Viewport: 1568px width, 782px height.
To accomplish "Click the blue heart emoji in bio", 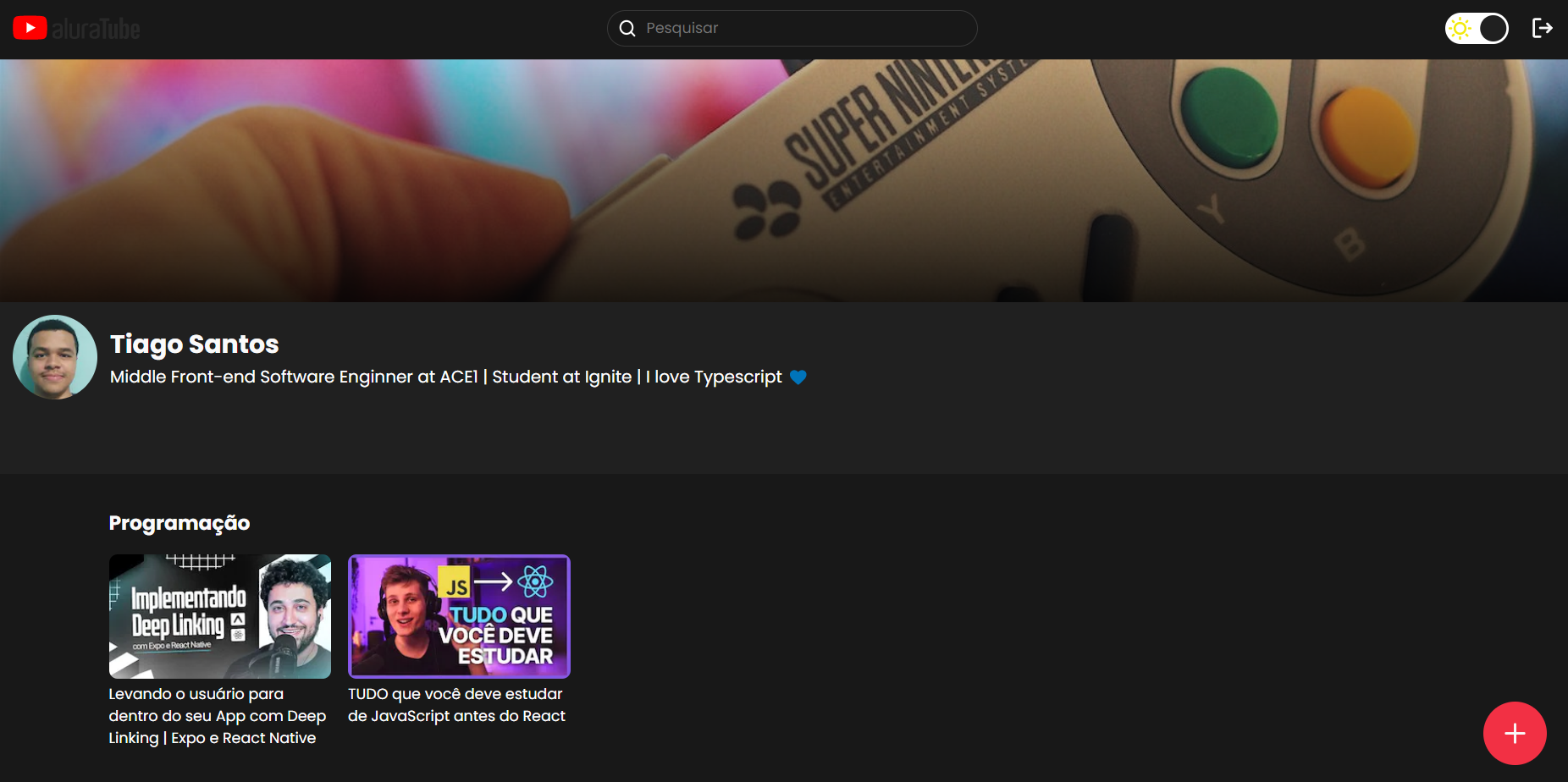I will coord(798,377).
